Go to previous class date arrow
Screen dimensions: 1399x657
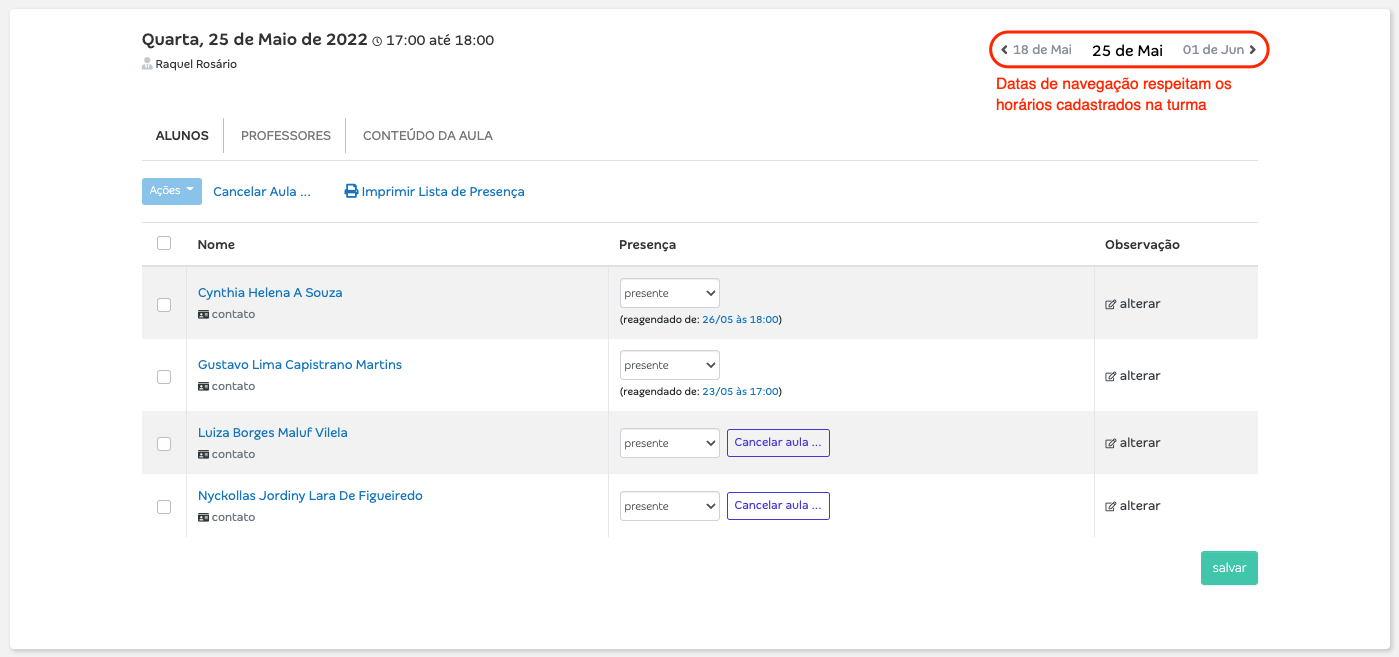1004,50
